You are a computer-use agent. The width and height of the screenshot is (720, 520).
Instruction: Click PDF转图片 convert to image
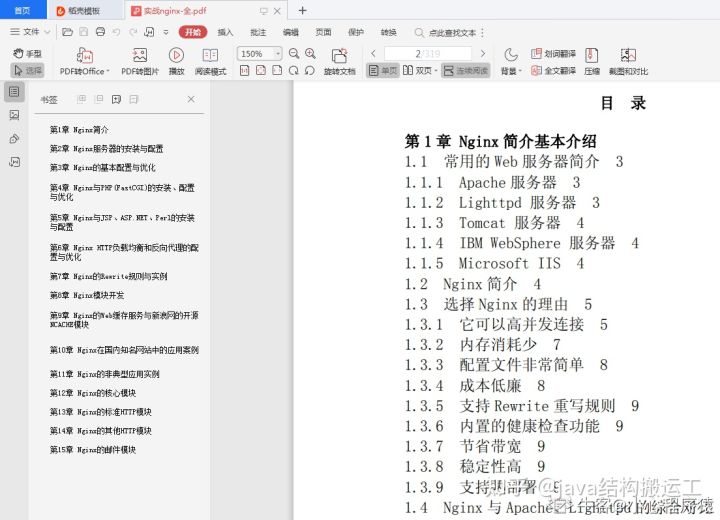(x=140, y=61)
